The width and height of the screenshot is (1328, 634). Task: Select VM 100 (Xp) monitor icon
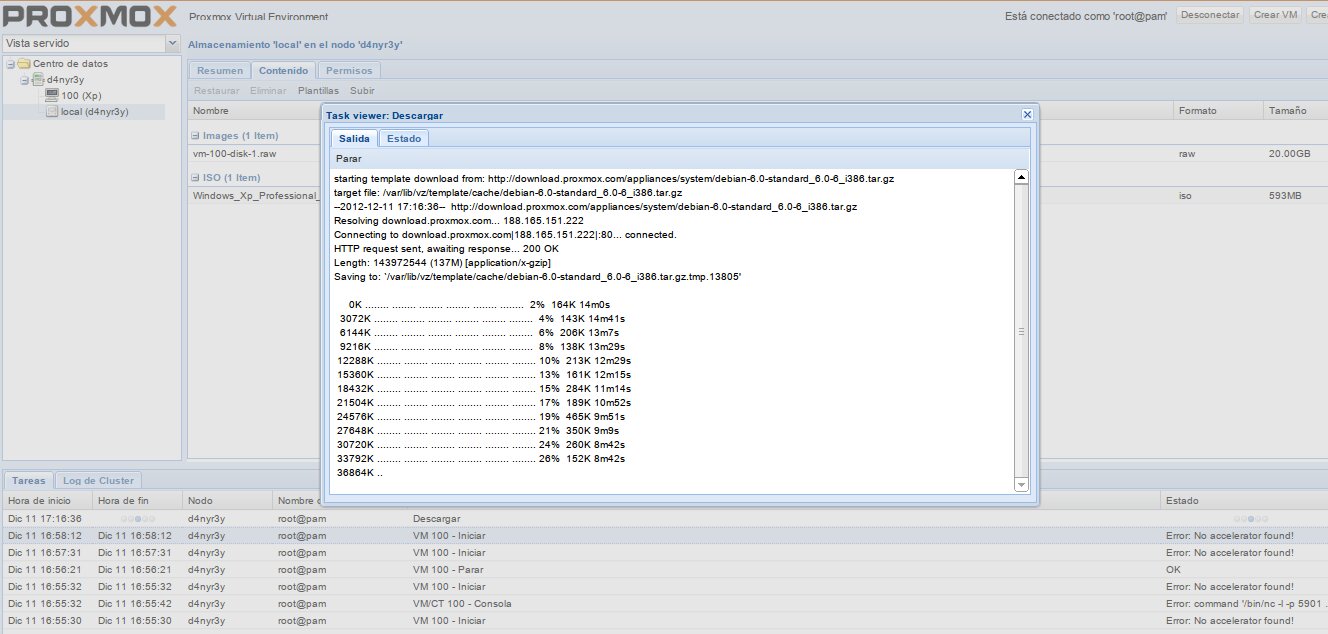click(x=52, y=96)
